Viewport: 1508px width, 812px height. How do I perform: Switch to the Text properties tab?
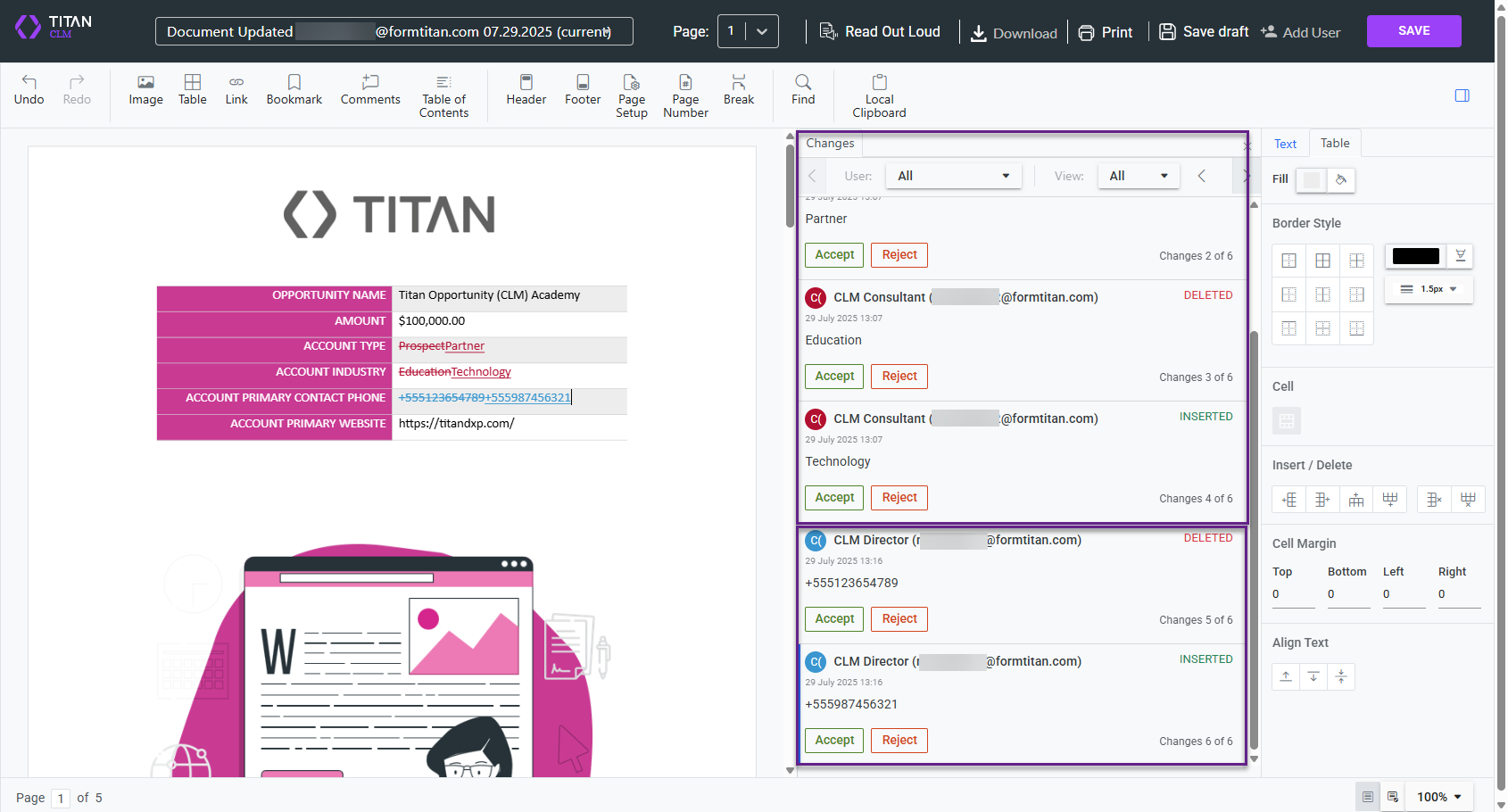[x=1285, y=144]
